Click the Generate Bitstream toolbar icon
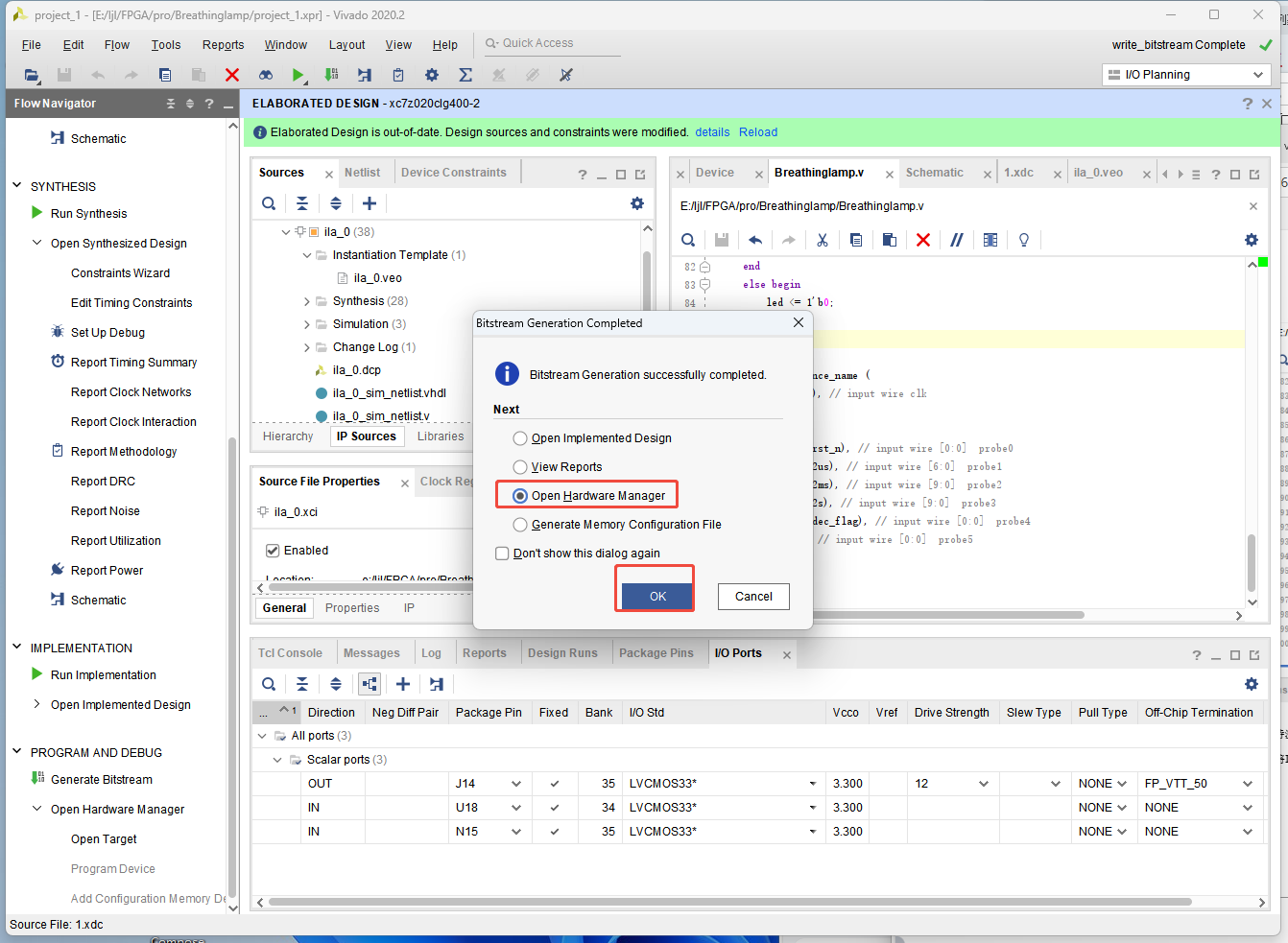 click(331, 75)
